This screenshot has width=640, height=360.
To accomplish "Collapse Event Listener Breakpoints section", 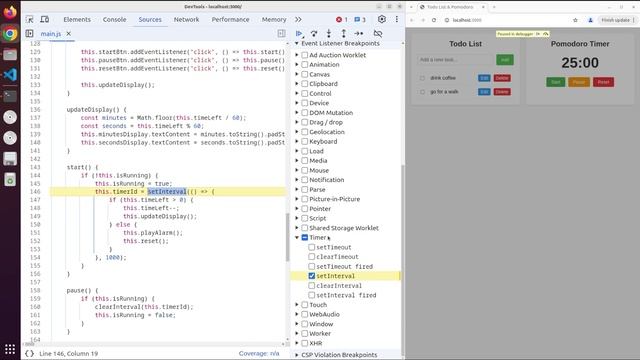I will click(297, 43).
